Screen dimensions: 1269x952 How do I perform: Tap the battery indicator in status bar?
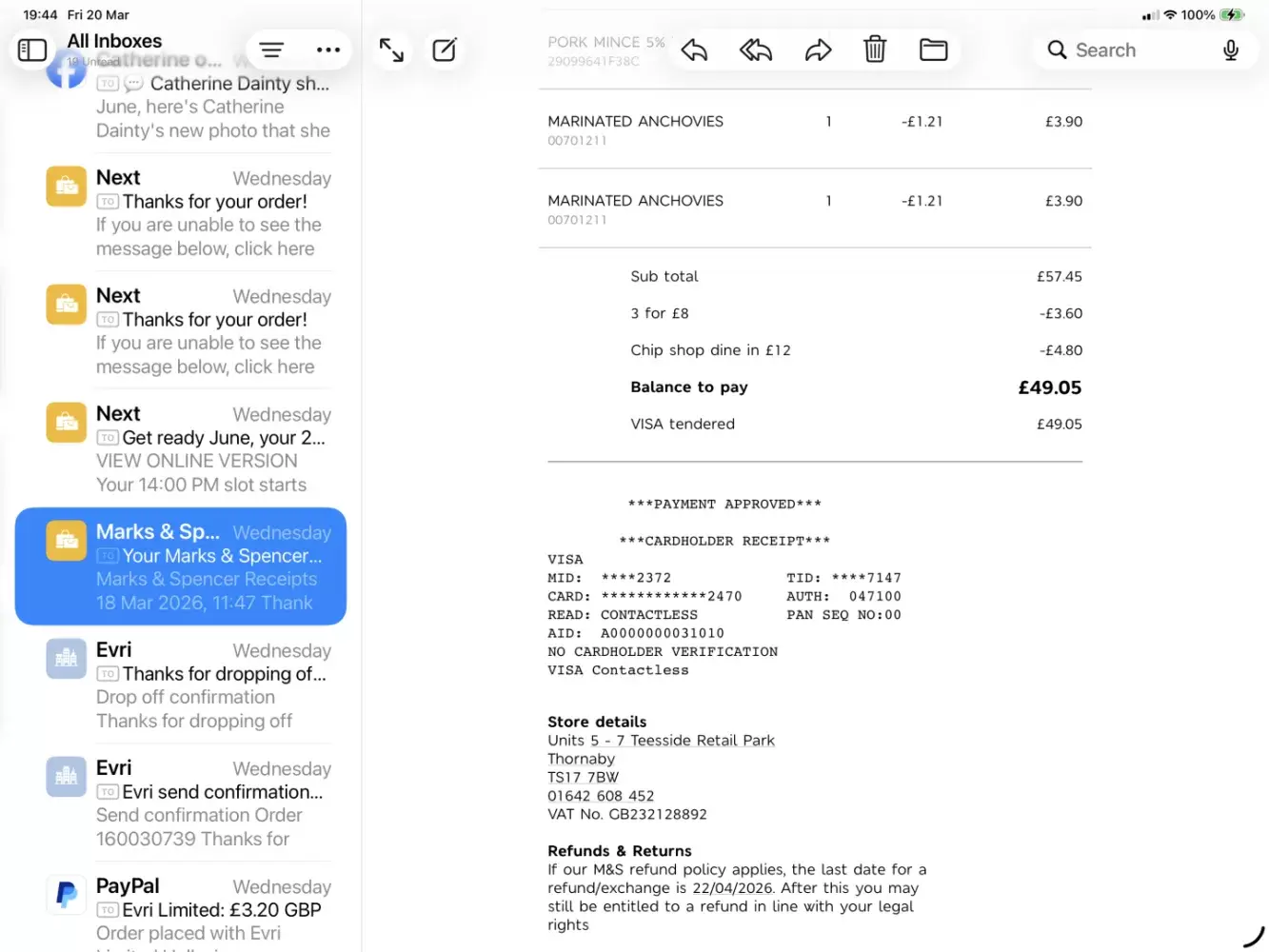1232,15
